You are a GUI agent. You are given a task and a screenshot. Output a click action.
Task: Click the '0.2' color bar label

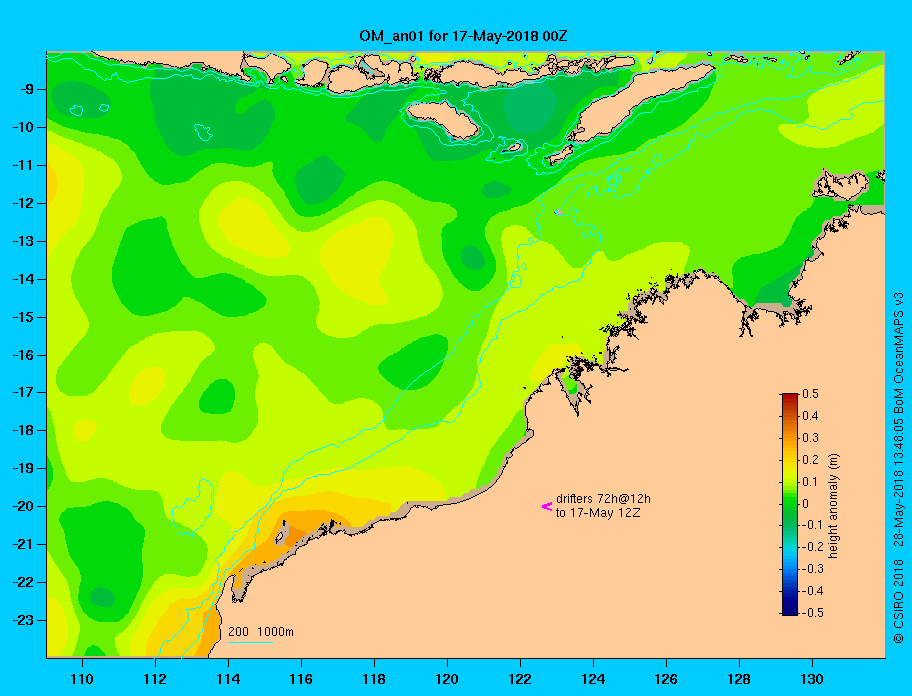810,460
